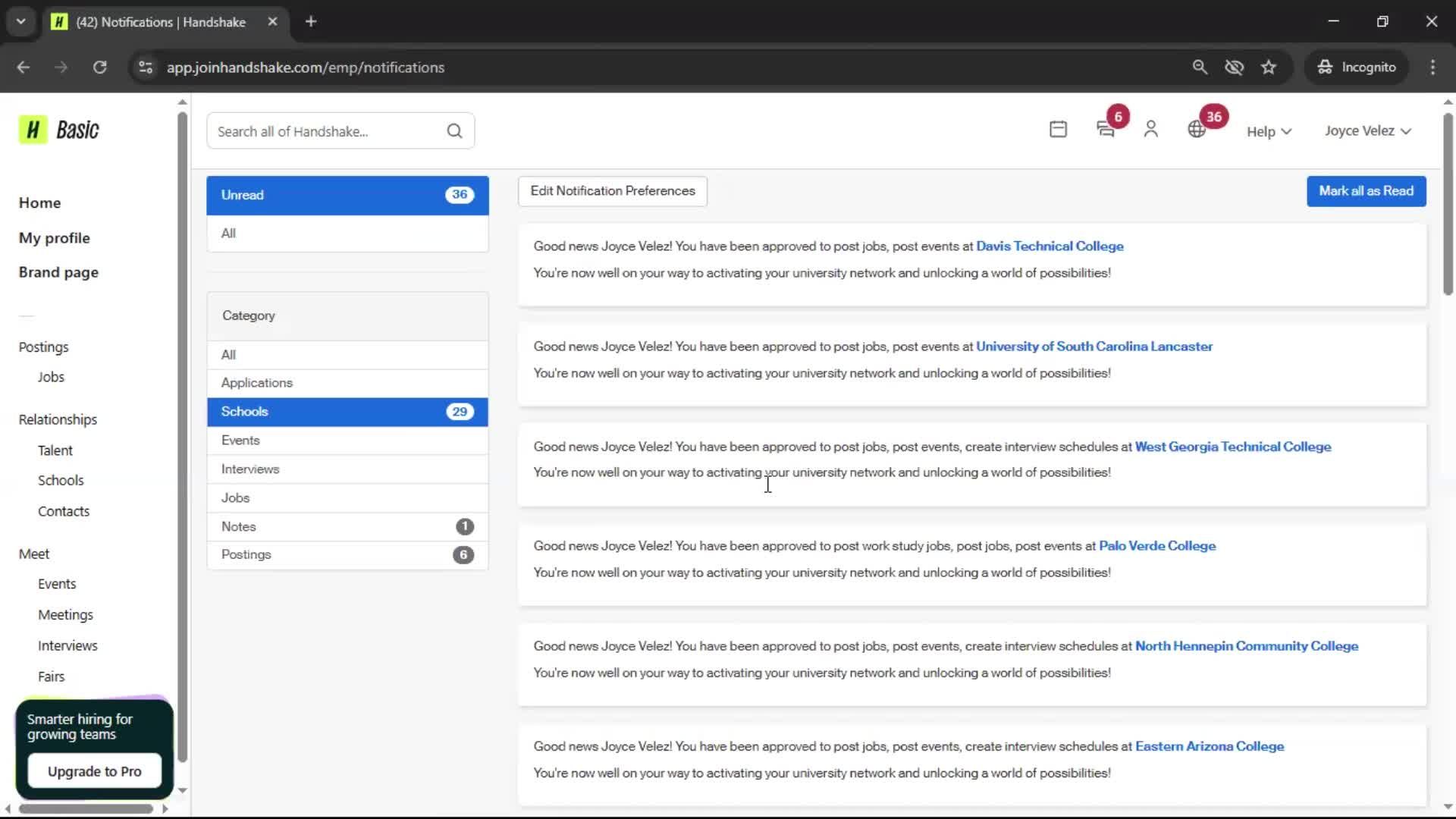
Task: Open Talent under Relationships
Action: pos(55,450)
